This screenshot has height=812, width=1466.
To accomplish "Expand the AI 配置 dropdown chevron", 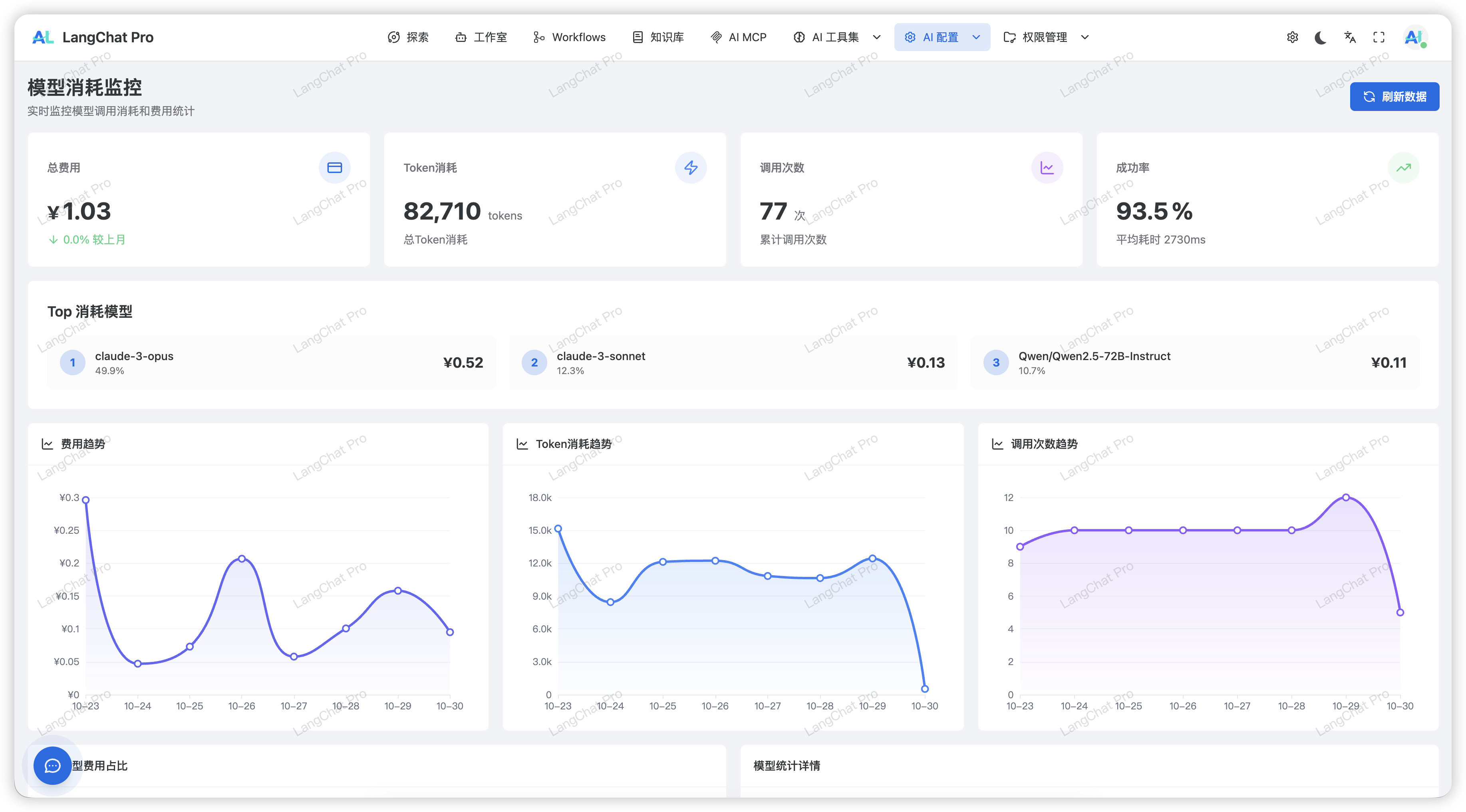I will point(977,37).
